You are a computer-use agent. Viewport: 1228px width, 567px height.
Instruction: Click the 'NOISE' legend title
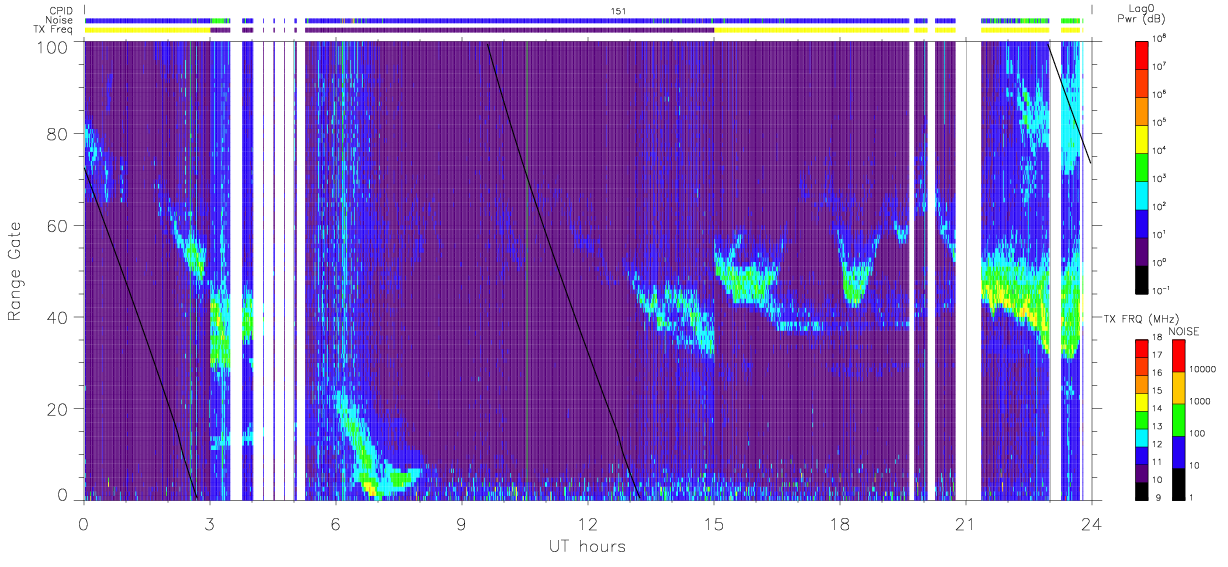tap(1183, 331)
